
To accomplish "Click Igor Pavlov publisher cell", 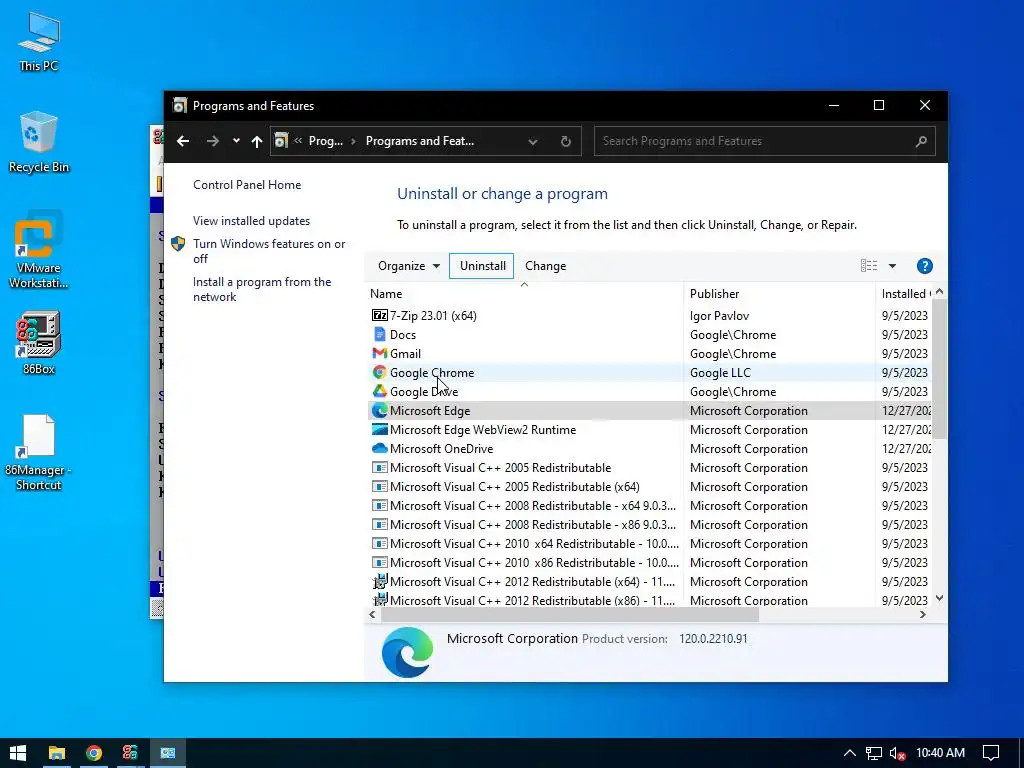I will pyautogui.click(x=719, y=315).
